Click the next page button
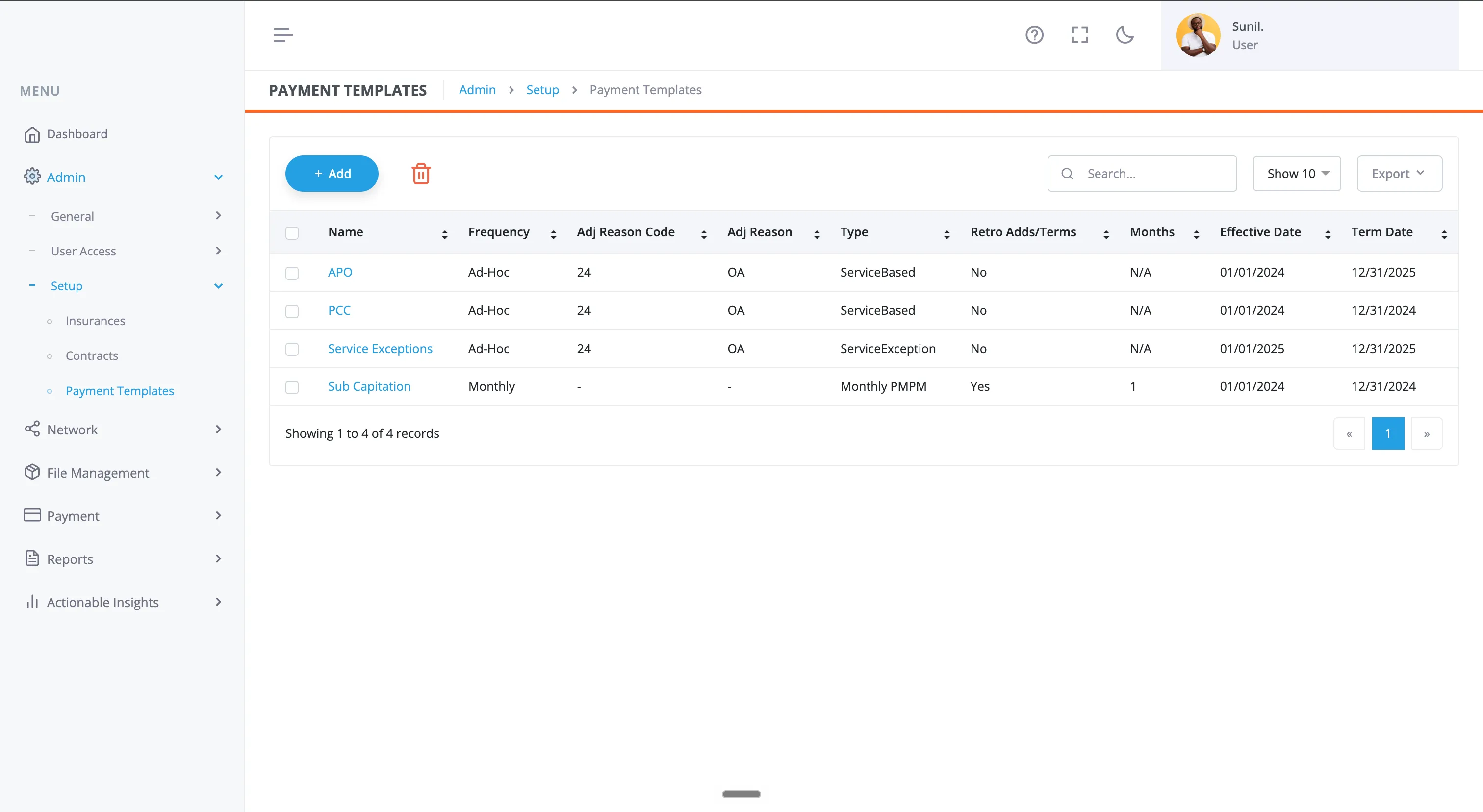Image resolution: width=1483 pixels, height=812 pixels. [x=1427, y=433]
